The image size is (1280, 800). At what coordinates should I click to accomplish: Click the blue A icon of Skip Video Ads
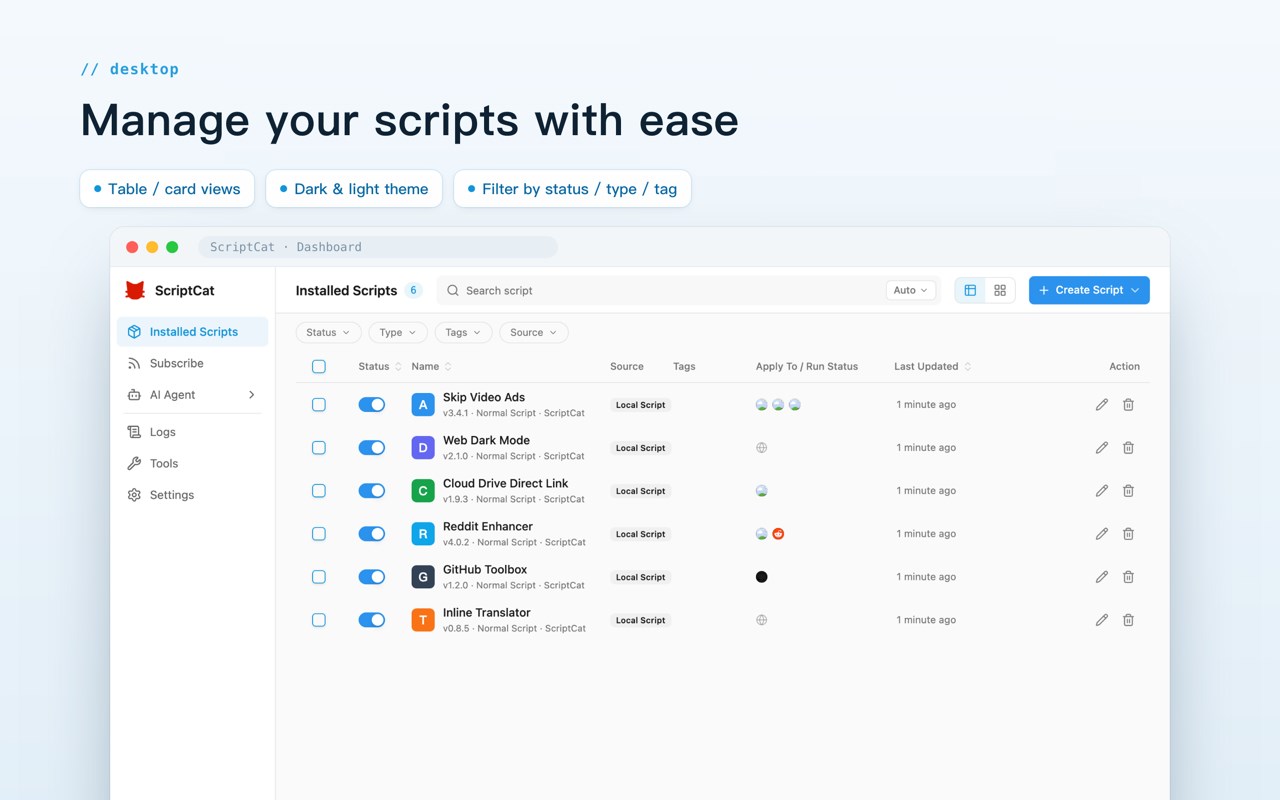pyautogui.click(x=423, y=405)
